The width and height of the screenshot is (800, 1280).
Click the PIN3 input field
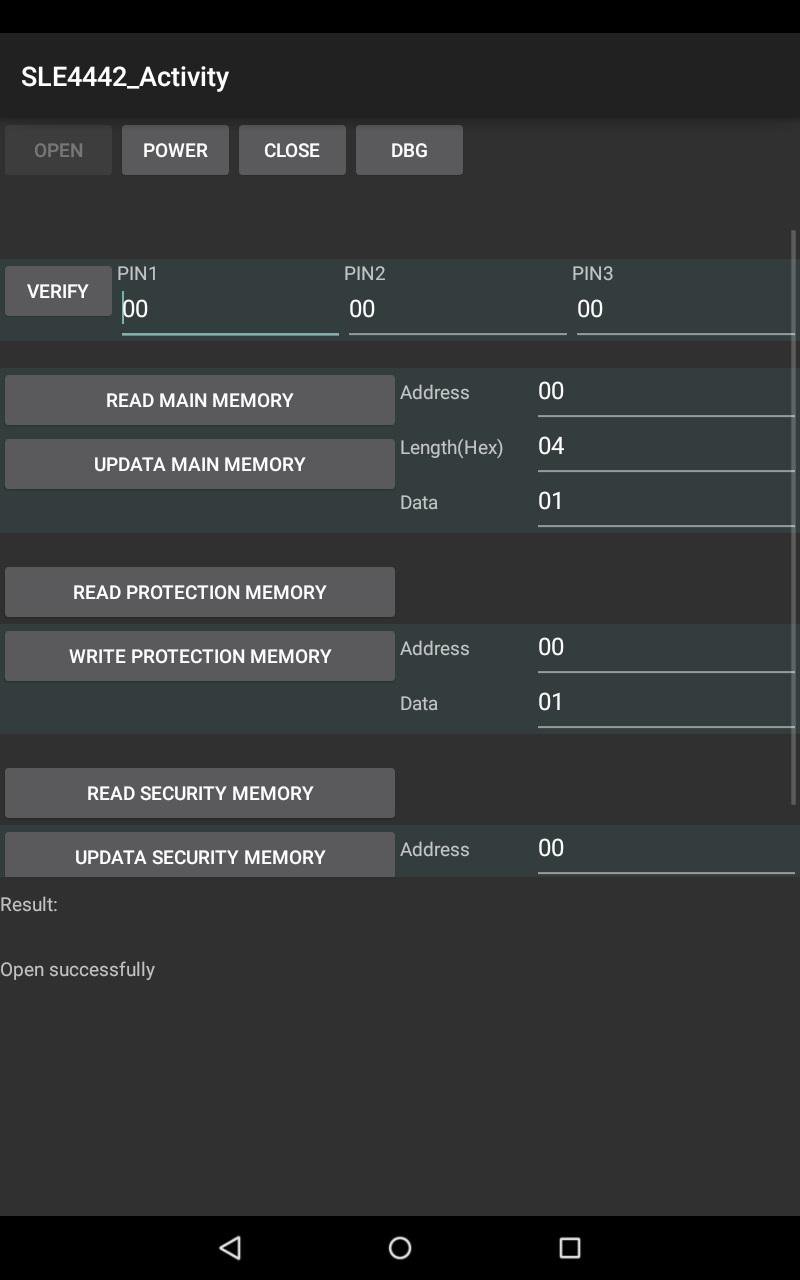tap(684, 310)
